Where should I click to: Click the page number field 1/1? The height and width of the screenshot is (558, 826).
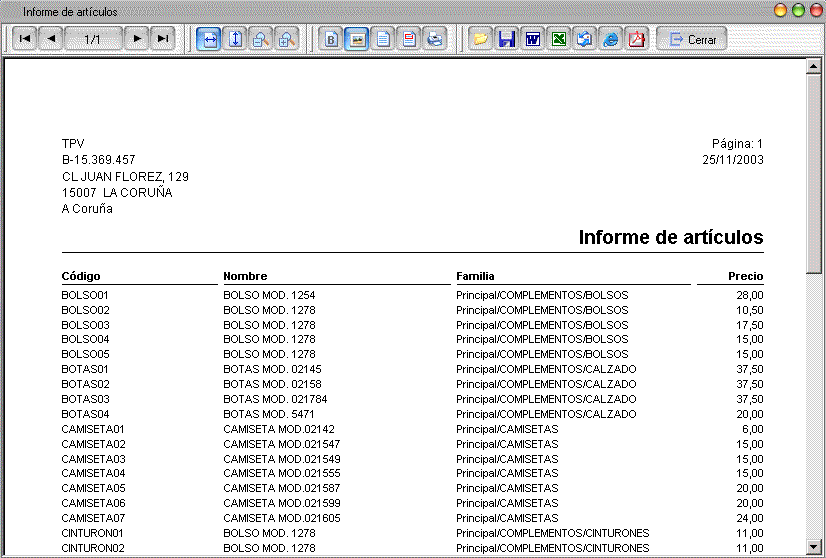coord(93,39)
